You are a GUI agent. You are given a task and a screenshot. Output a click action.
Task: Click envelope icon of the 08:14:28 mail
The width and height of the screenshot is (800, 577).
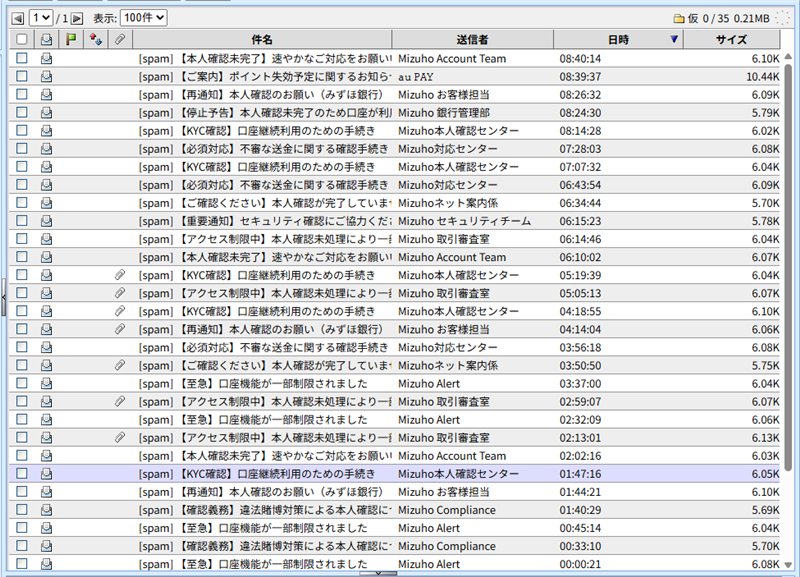coord(46,131)
